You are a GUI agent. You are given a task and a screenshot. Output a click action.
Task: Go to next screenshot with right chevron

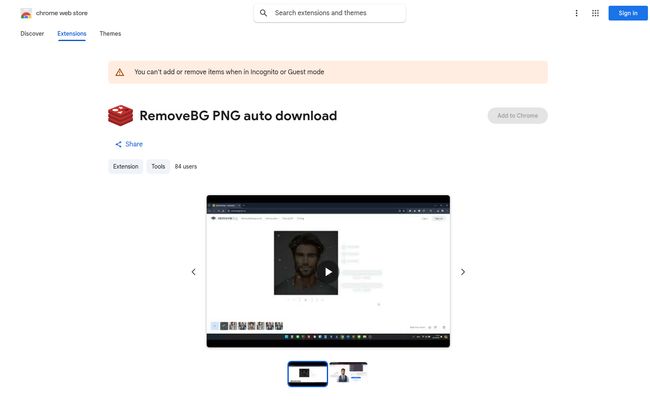[463, 272]
